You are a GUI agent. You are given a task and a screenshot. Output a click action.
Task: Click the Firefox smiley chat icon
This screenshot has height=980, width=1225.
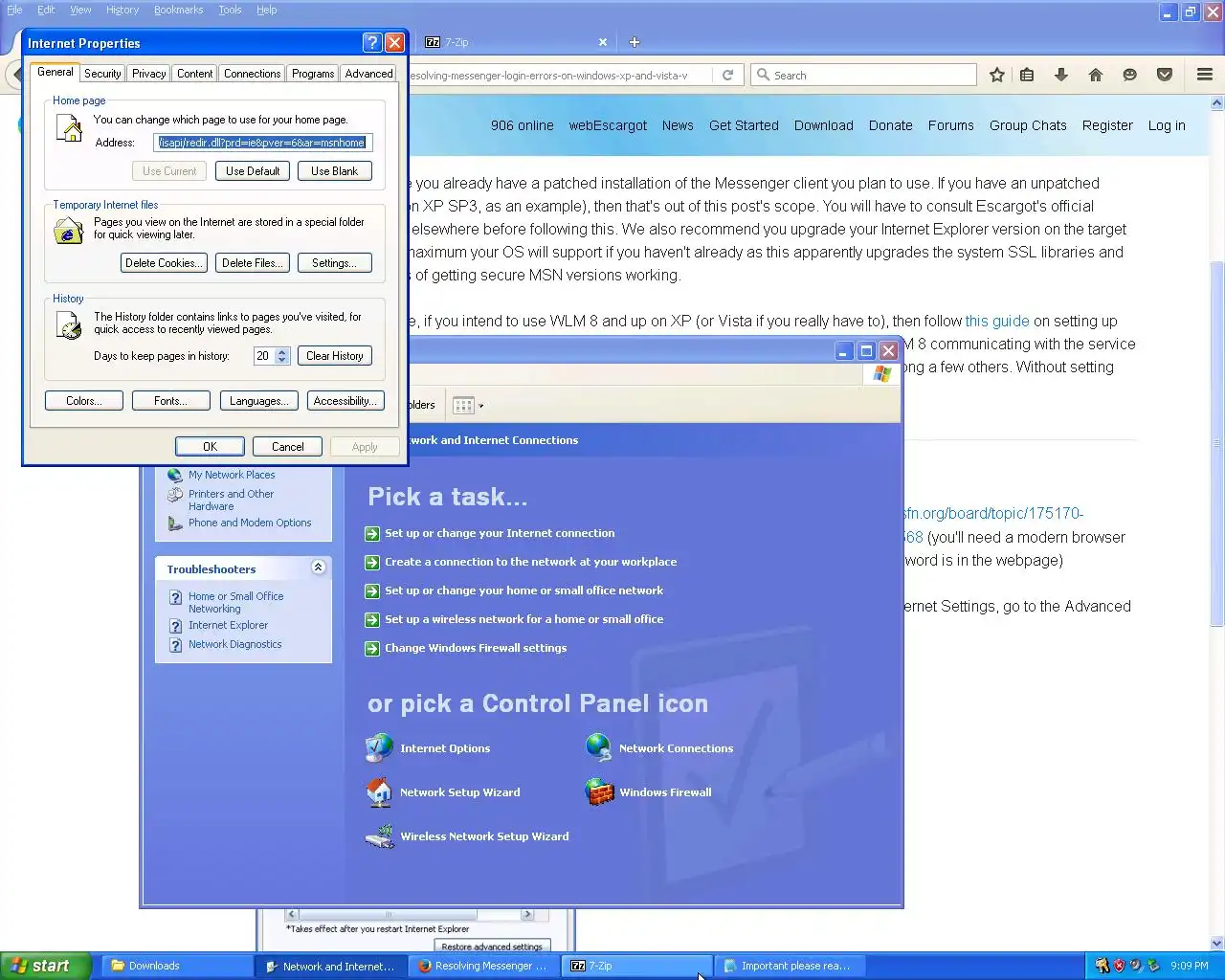[x=1129, y=75]
